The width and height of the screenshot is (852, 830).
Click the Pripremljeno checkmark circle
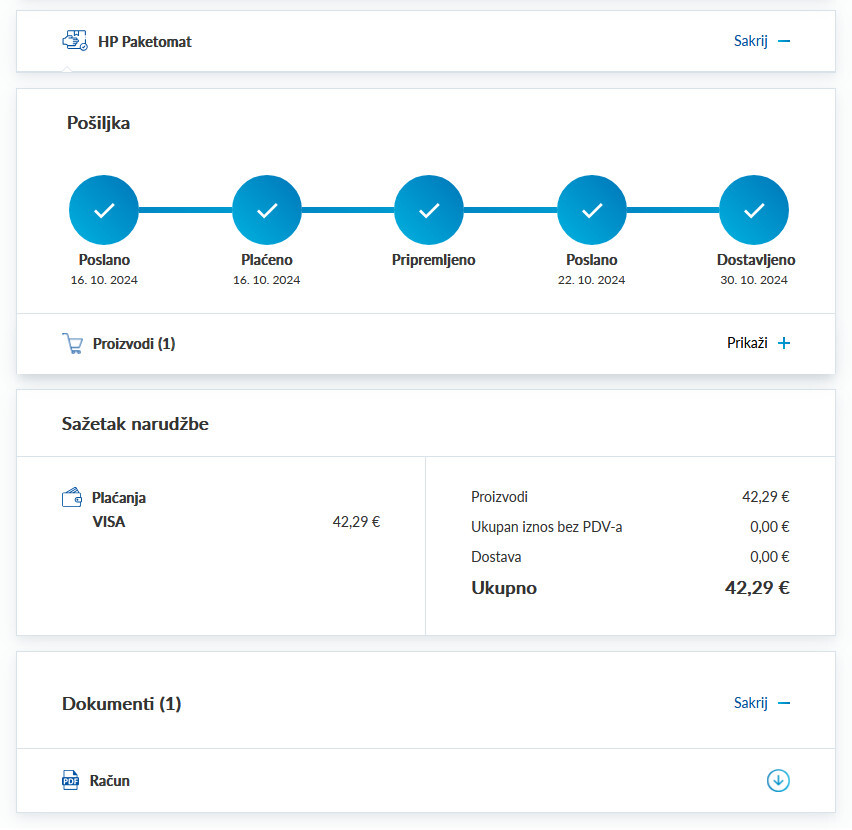point(429,210)
